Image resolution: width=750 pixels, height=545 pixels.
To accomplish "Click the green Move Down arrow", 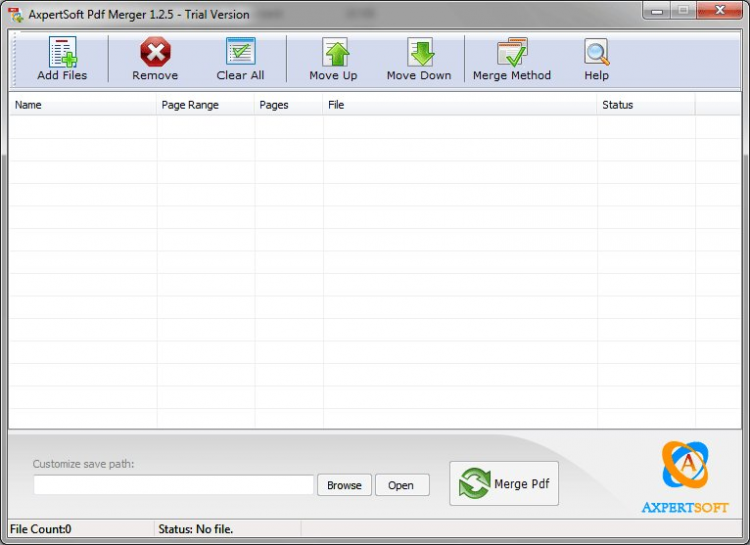I will [420, 52].
